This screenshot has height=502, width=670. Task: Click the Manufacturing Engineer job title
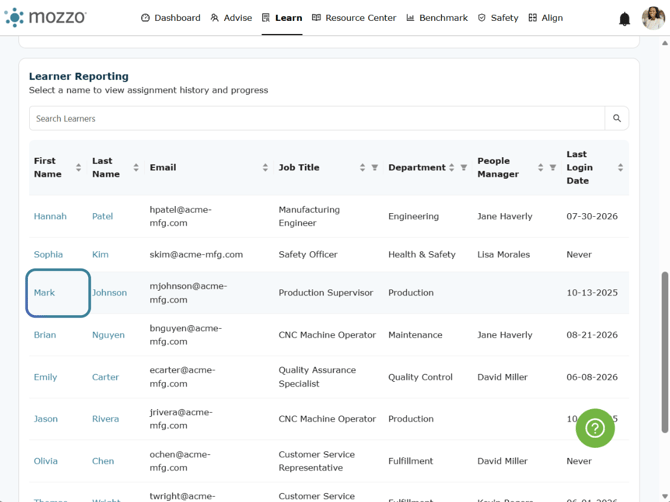click(x=309, y=216)
